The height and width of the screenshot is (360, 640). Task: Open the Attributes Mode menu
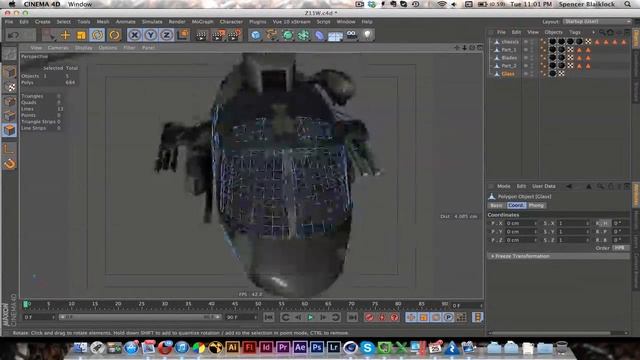(504, 186)
